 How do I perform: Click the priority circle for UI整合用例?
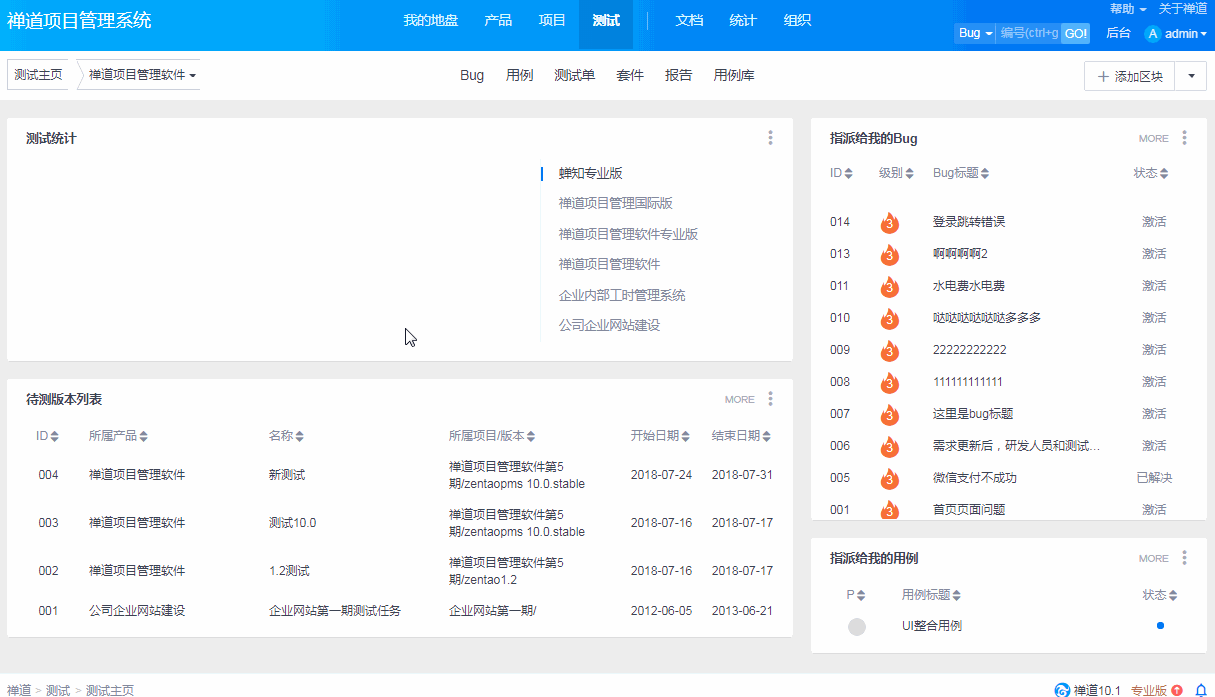tap(857, 627)
